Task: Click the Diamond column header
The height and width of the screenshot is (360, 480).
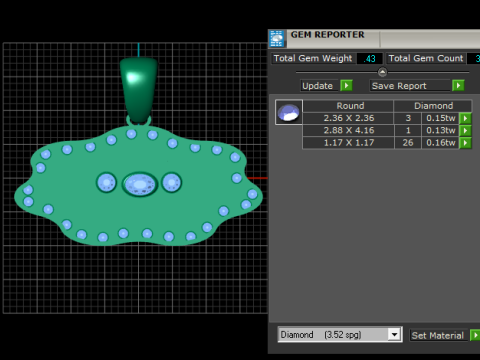Action: (433, 106)
